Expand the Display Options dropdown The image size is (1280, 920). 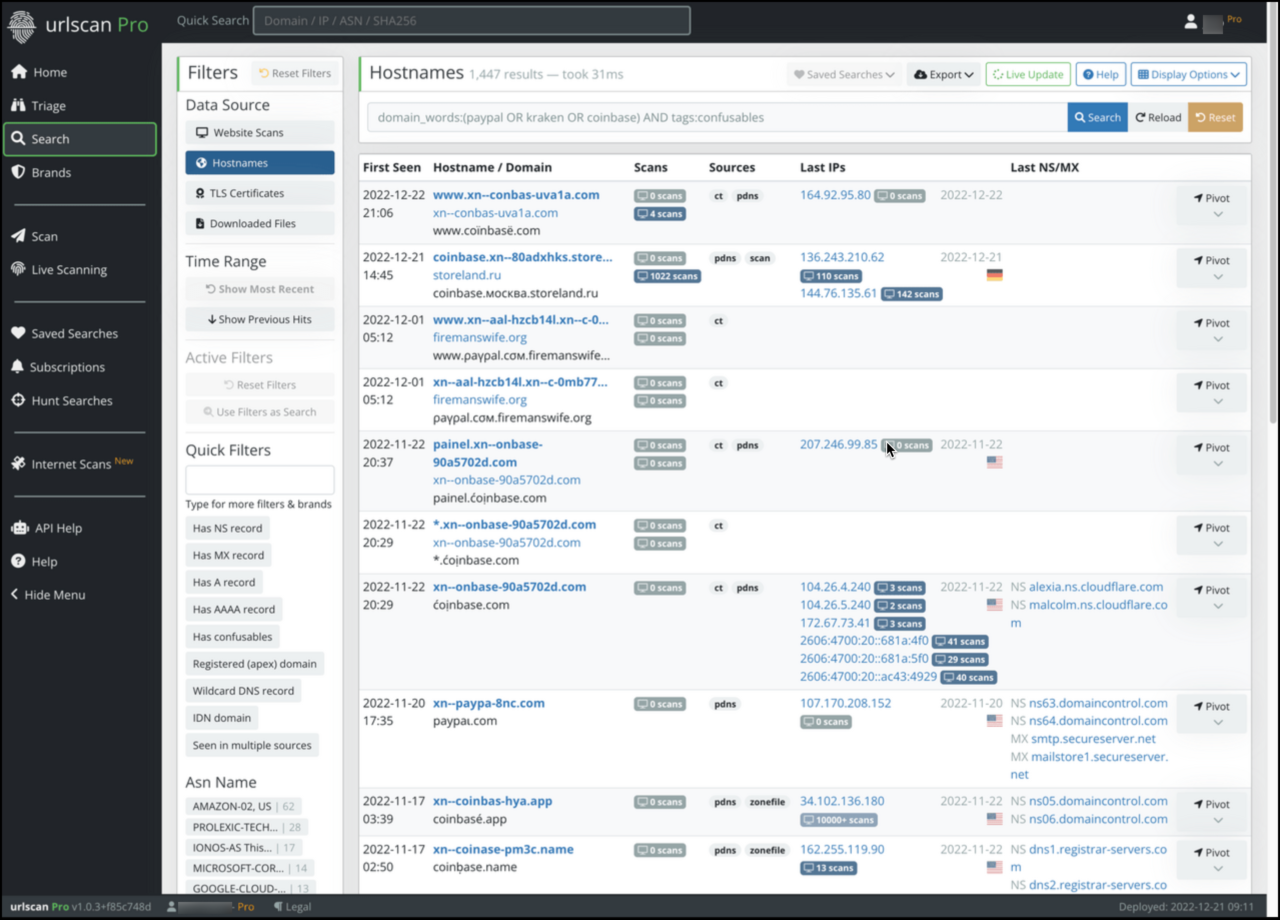(x=1188, y=75)
